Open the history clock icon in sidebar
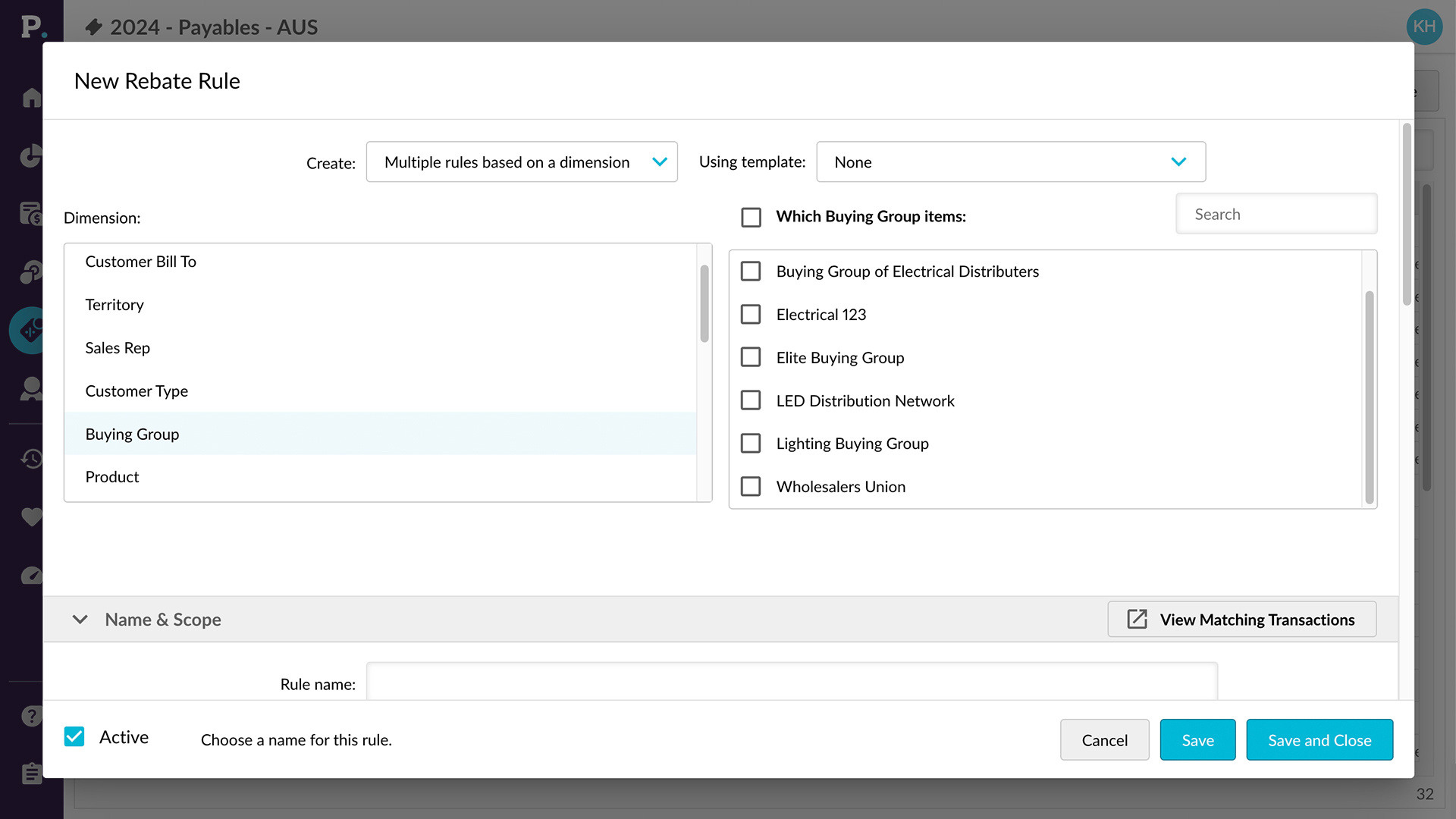Screen dimensions: 1456x819 point(31,458)
